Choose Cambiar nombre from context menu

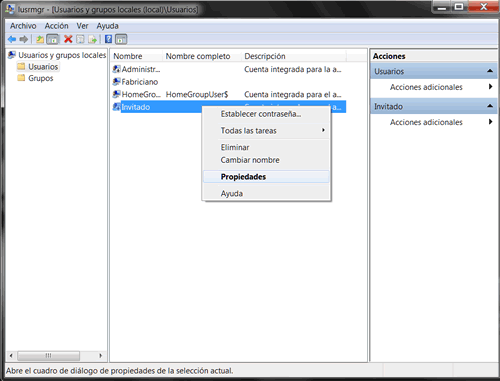point(266,160)
